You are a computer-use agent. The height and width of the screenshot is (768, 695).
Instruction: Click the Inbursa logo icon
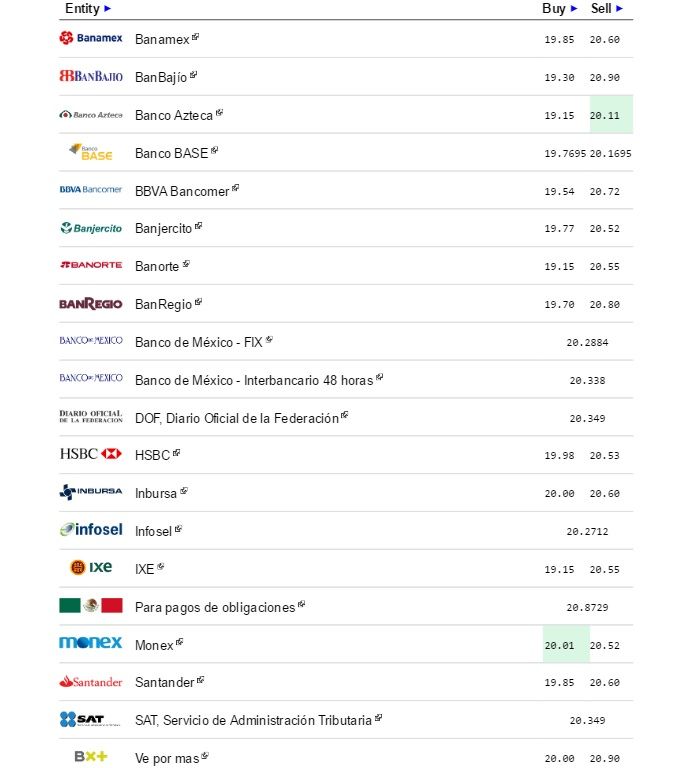tap(91, 492)
